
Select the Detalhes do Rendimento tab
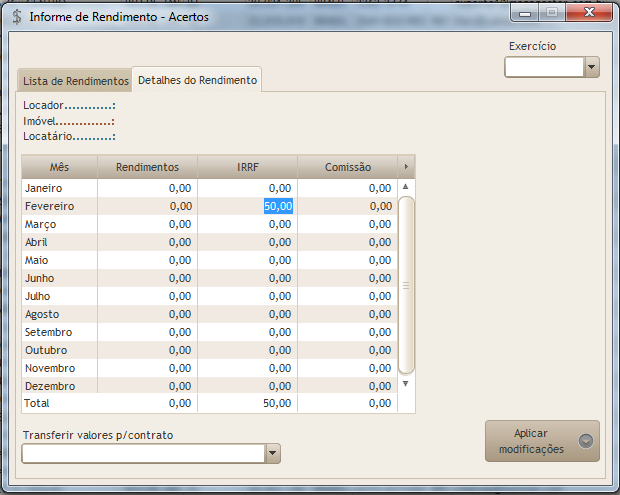(197, 79)
